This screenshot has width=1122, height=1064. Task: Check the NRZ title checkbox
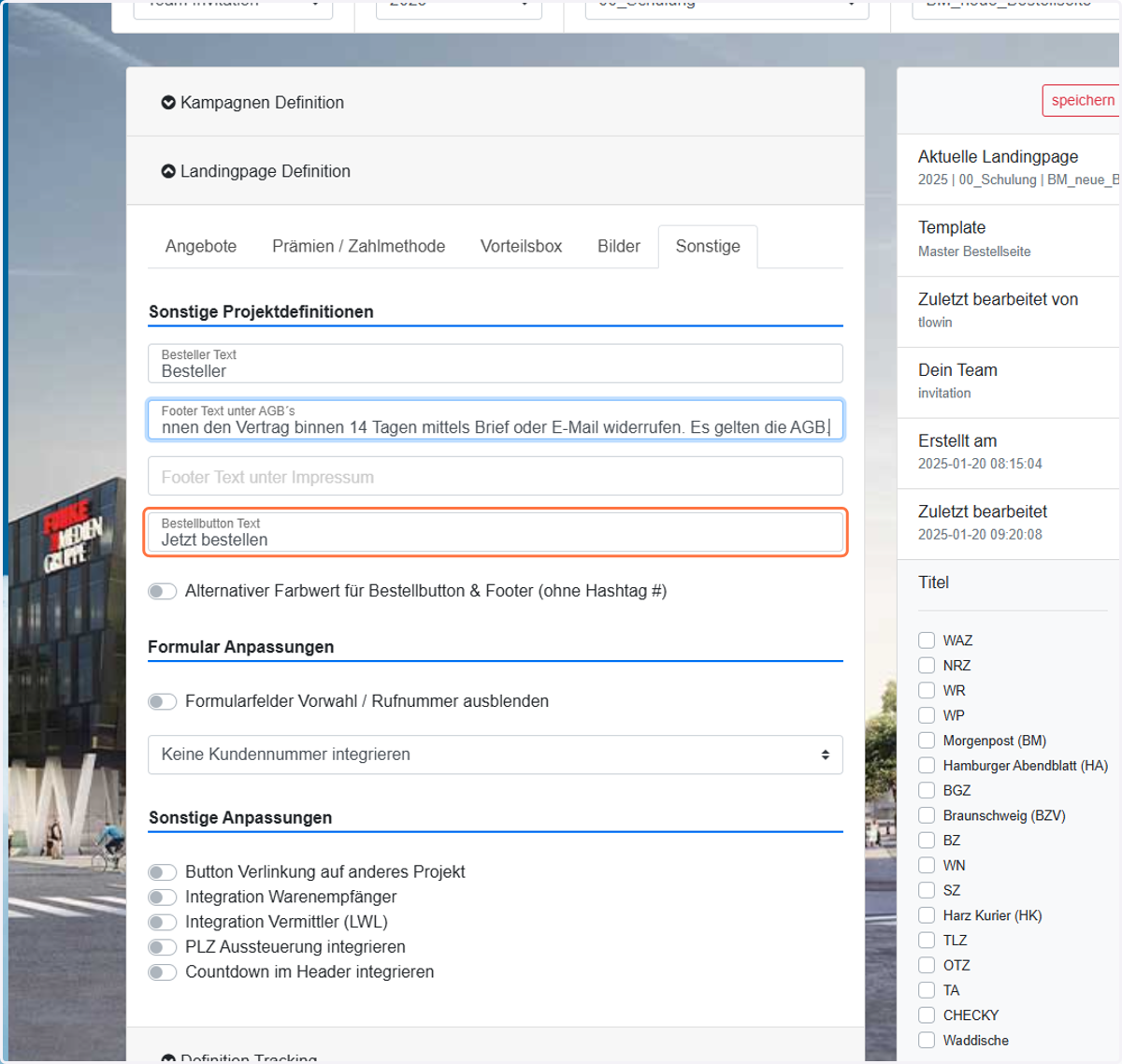tap(927, 666)
